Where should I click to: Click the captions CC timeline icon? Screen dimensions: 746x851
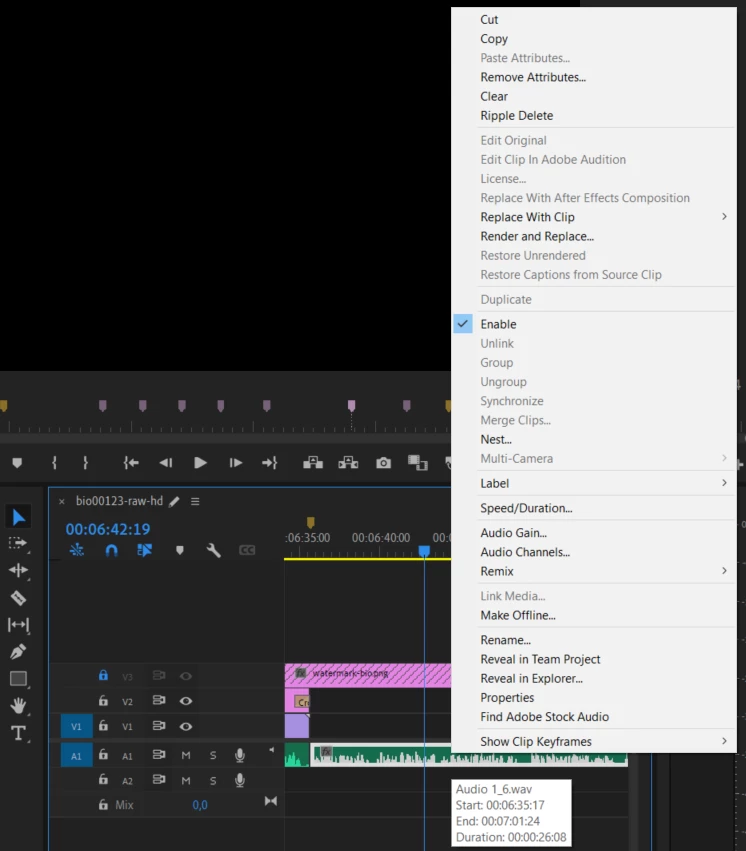point(247,550)
